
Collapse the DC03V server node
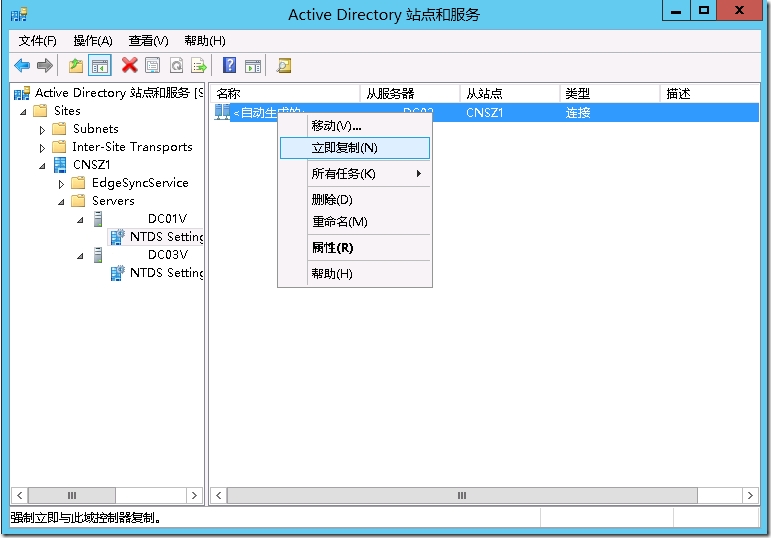tap(80, 256)
